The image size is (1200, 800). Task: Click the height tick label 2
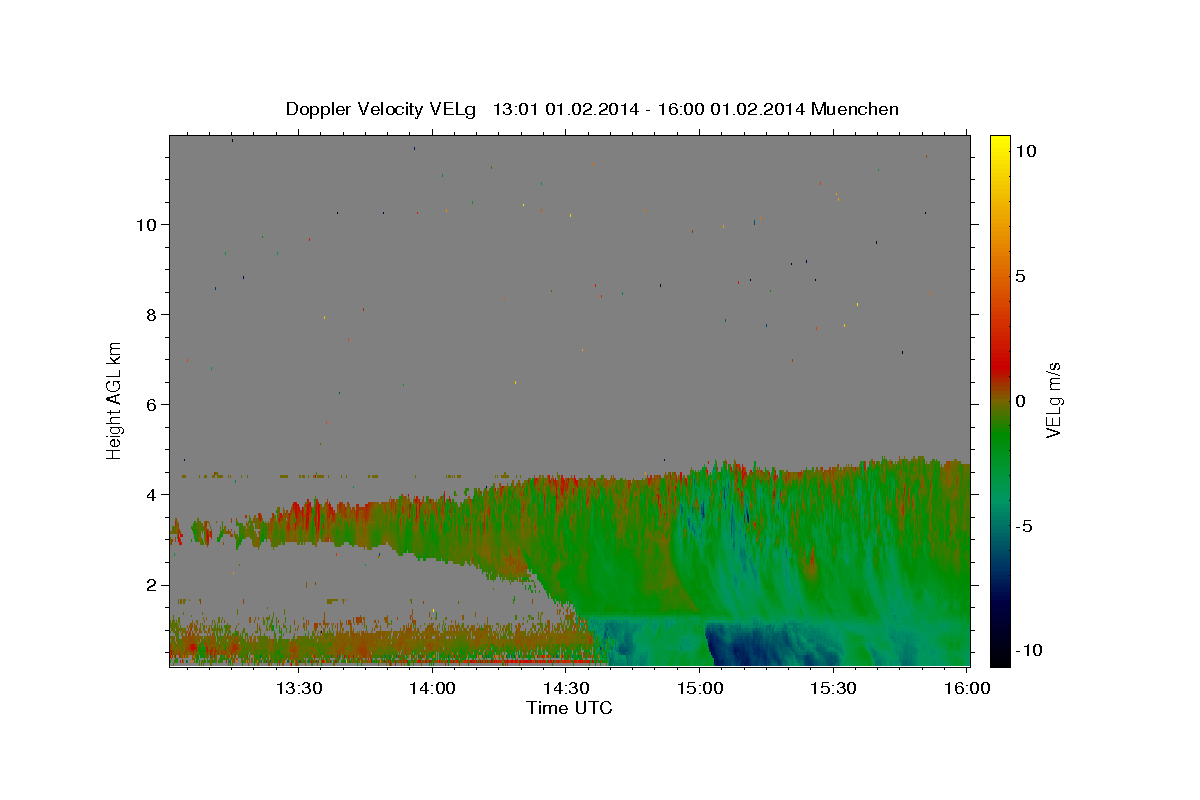[152, 585]
